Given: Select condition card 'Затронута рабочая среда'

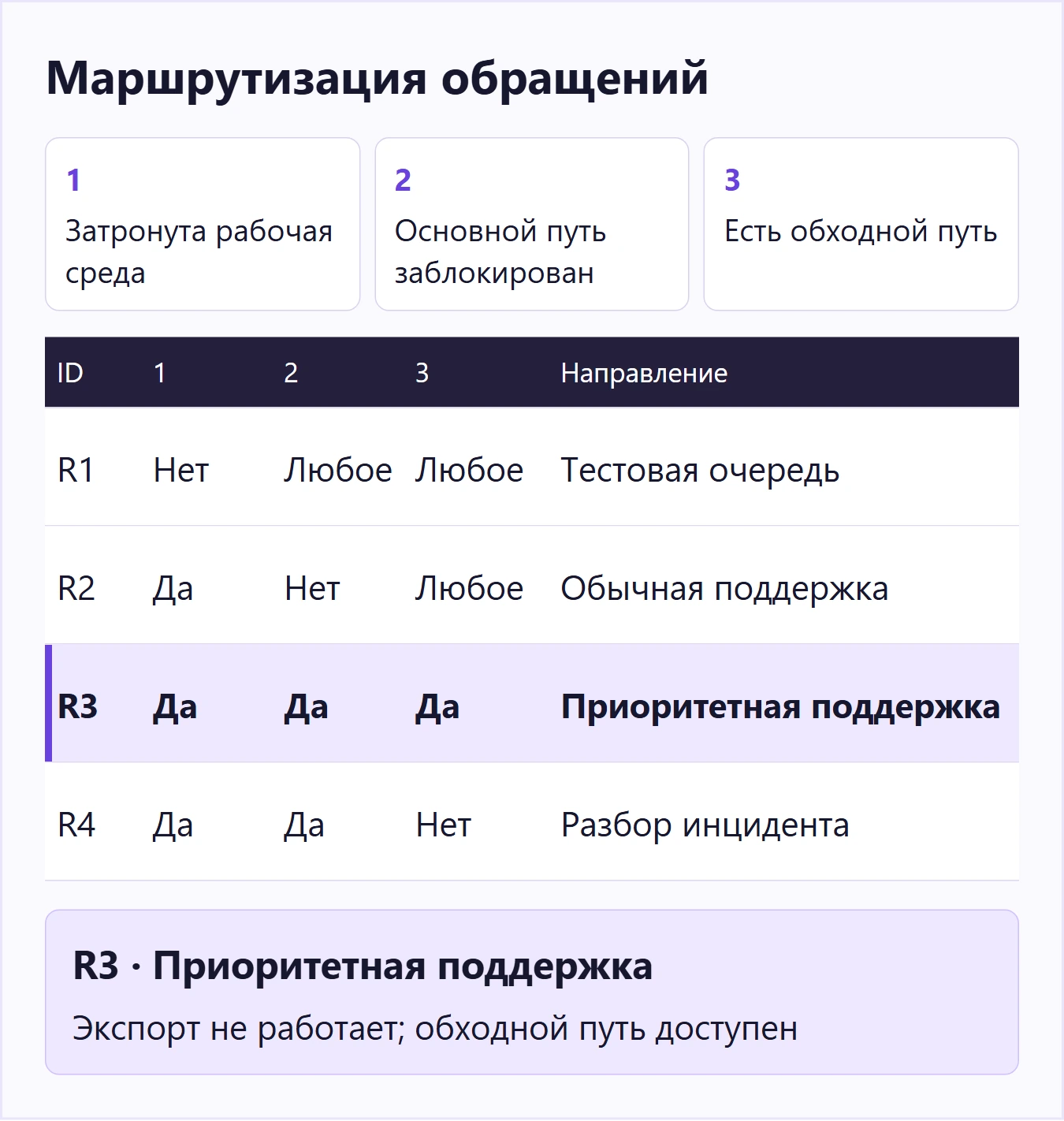Looking at the screenshot, I should [203, 225].
